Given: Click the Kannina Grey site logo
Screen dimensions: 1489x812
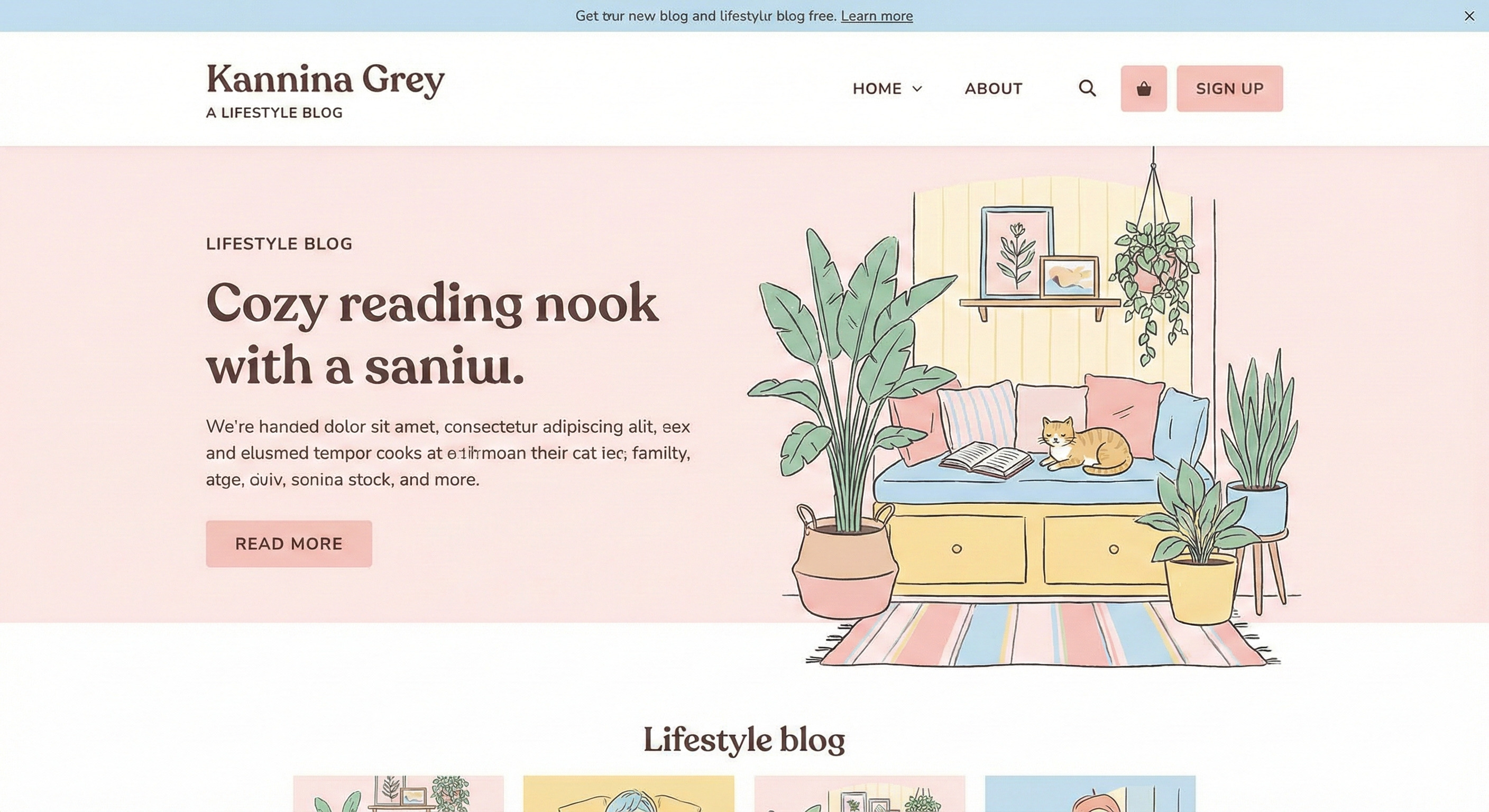Looking at the screenshot, I should pos(325,80).
